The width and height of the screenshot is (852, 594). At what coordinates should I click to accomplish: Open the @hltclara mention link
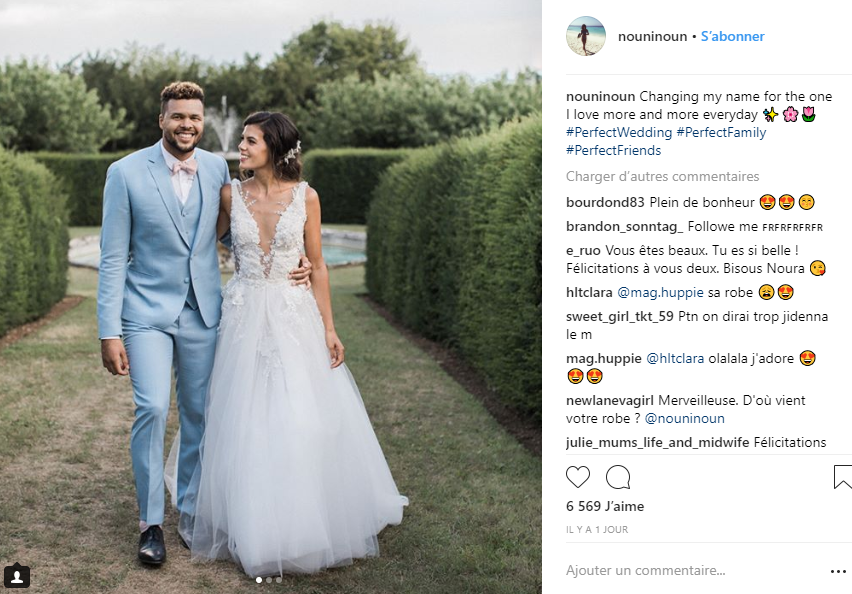675,359
